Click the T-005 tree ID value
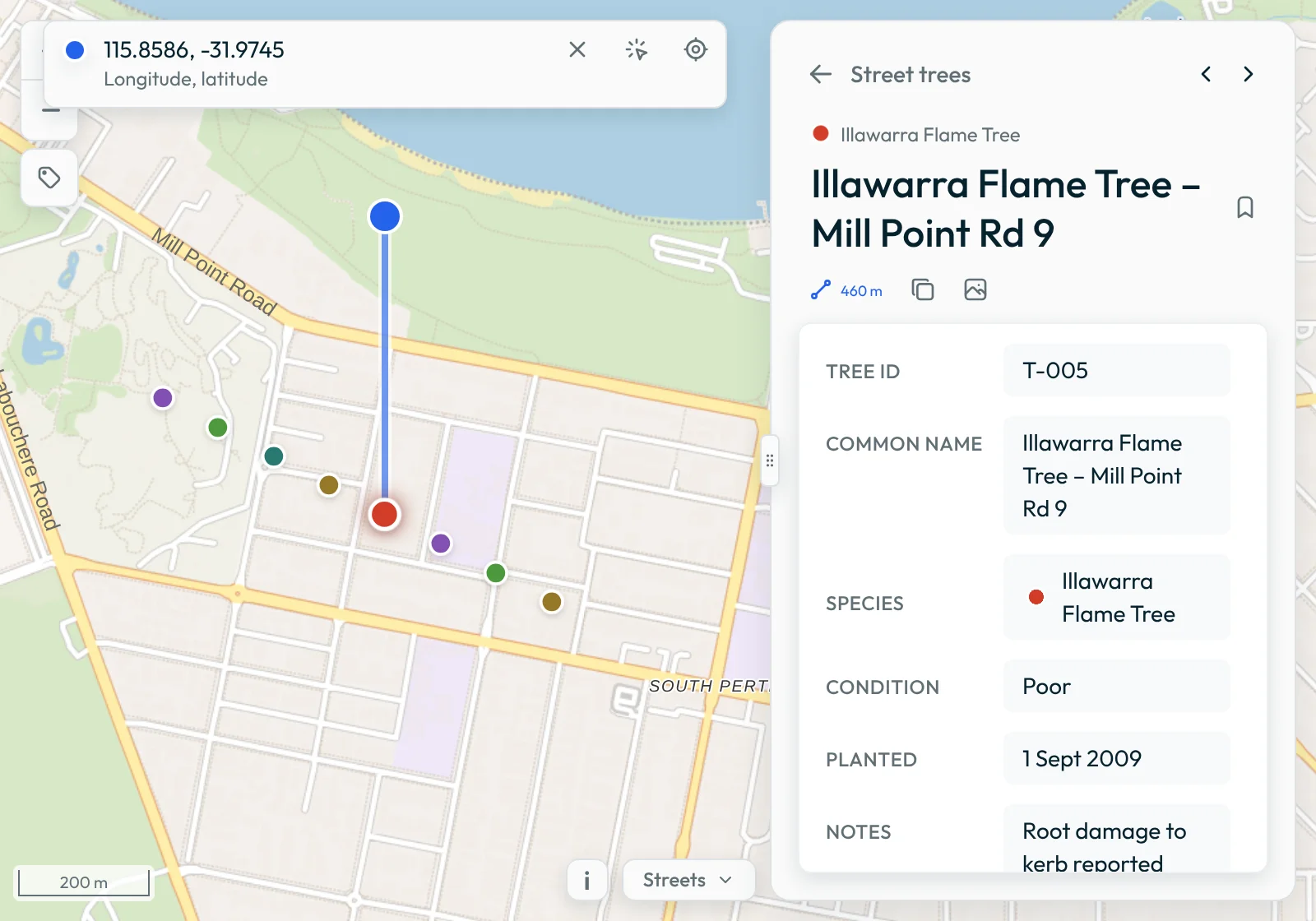1316x921 pixels. (1116, 371)
